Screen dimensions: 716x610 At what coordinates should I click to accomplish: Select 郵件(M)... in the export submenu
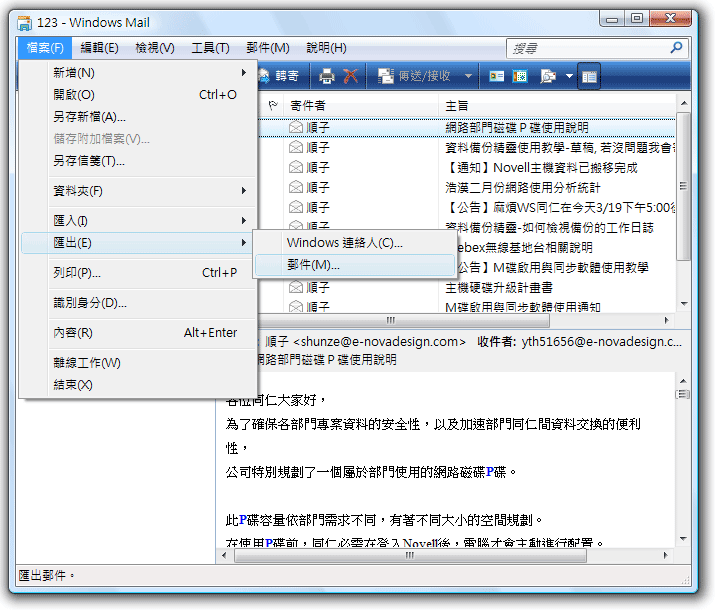pos(354,265)
